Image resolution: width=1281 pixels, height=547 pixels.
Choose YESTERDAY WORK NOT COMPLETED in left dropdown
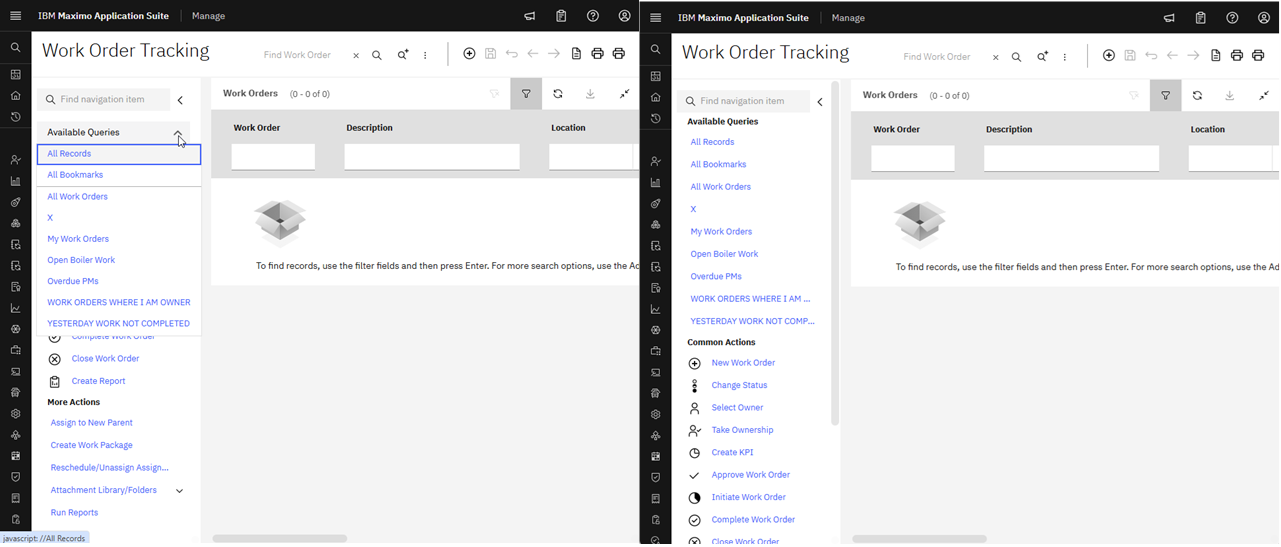pyautogui.click(x=119, y=324)
